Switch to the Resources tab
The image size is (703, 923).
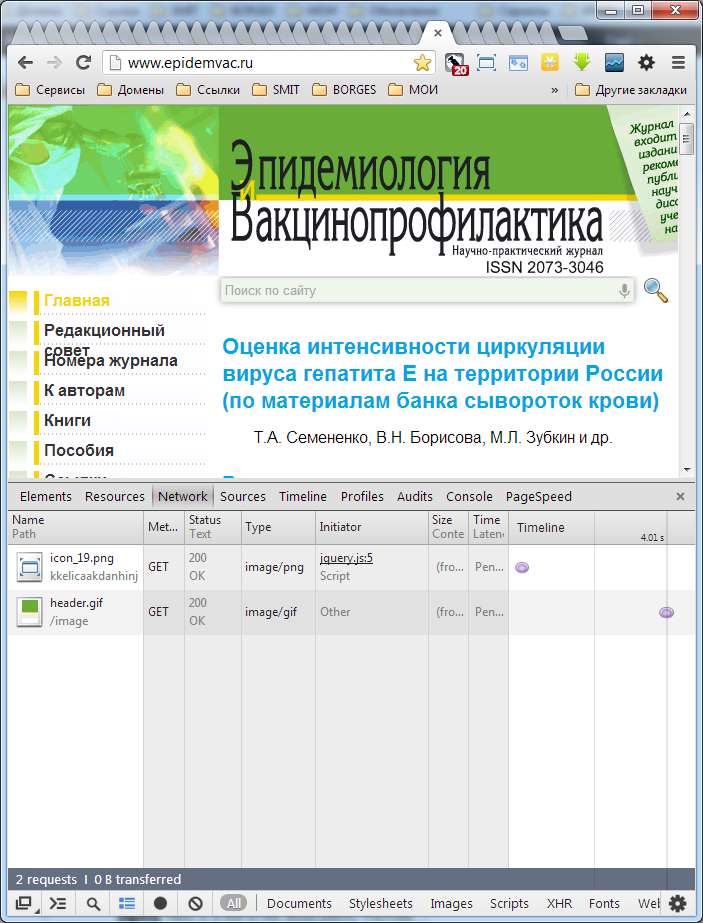pos(114,496)
